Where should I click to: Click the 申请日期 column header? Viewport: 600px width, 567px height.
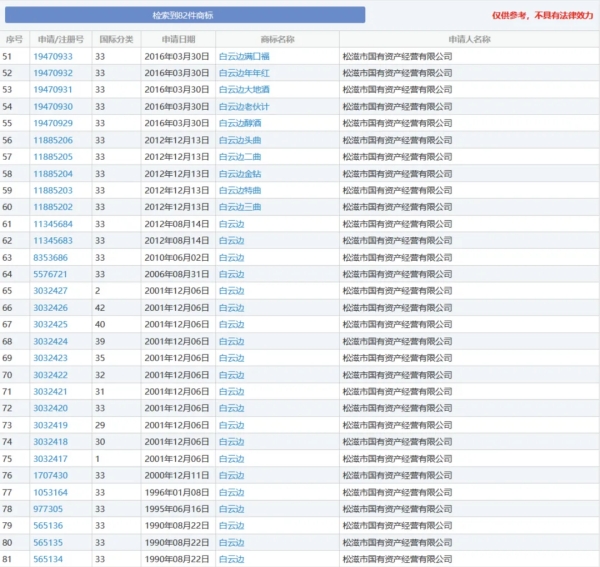(x=177, y=39)
